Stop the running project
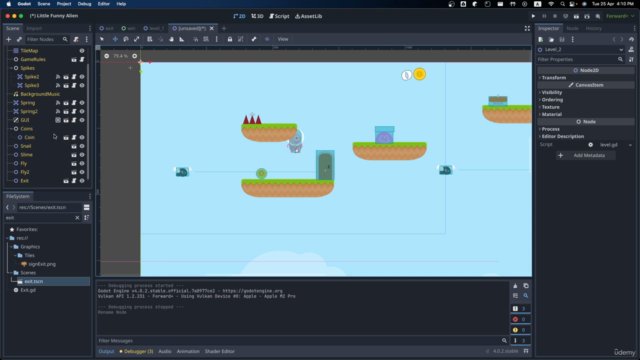 click(555, 16)
